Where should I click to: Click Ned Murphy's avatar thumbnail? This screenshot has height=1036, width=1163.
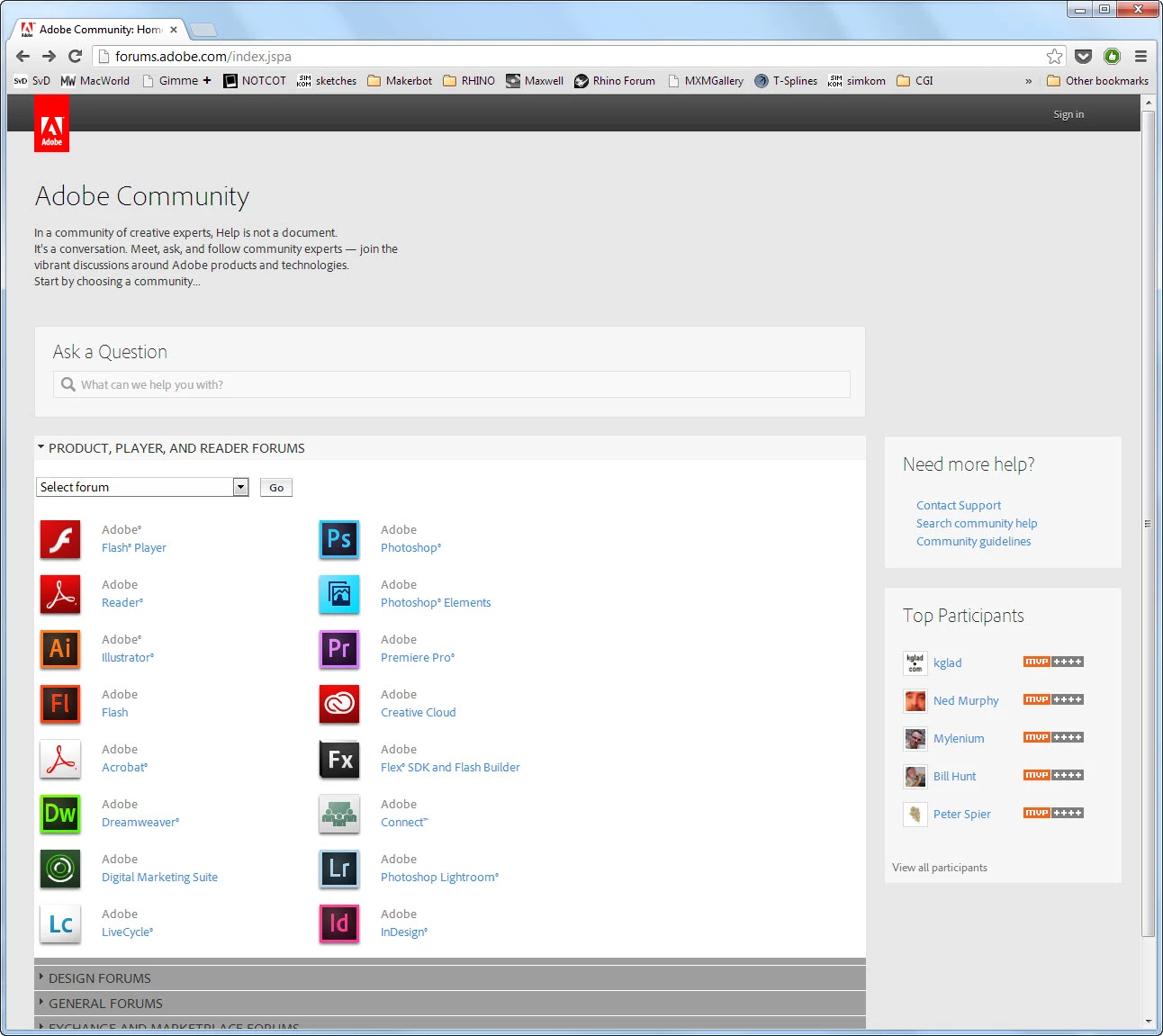[x=915, y=700]
